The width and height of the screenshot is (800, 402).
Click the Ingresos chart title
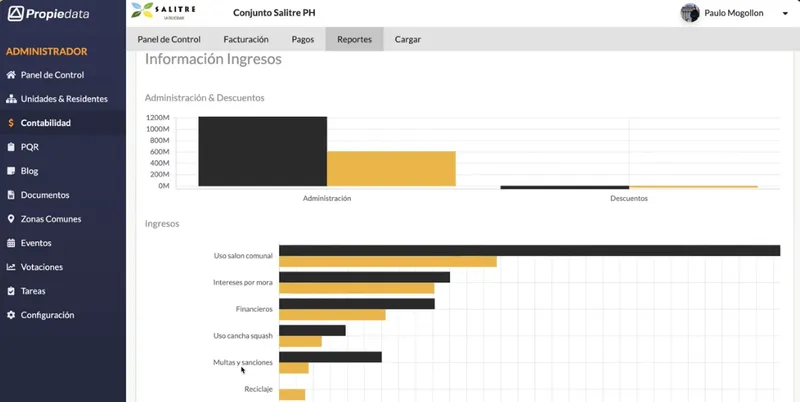point(162,223)
